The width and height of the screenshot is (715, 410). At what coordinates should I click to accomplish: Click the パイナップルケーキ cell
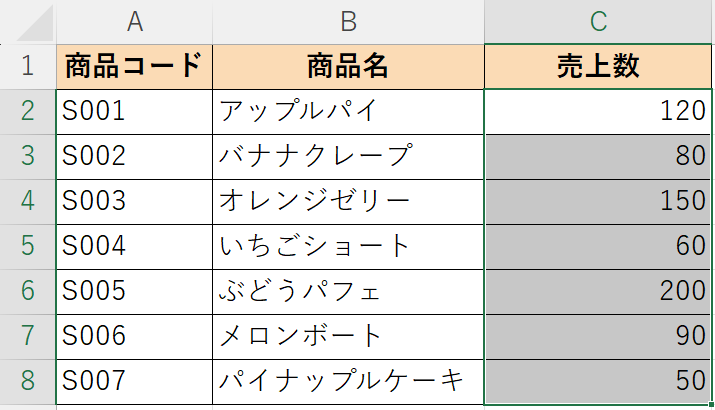point(348,381)
